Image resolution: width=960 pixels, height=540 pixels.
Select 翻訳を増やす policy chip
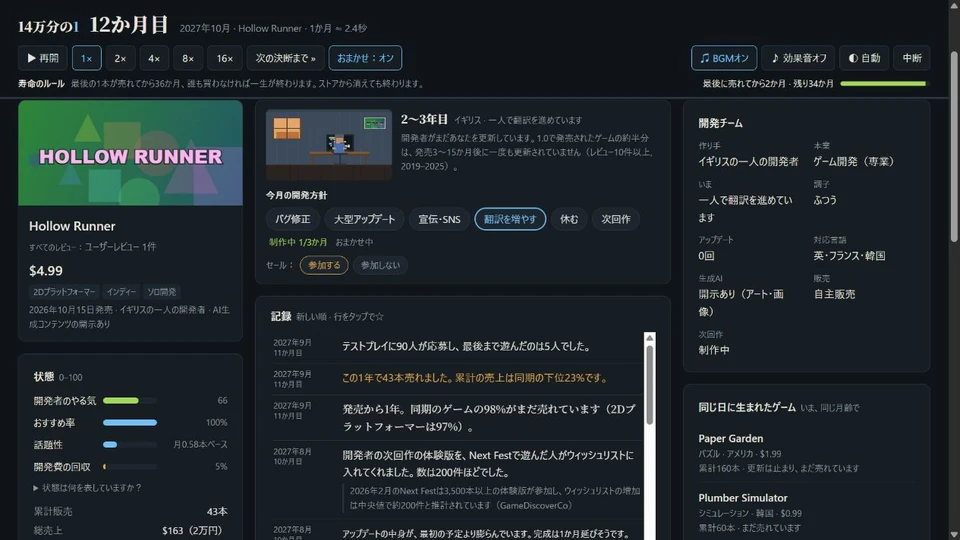pos(510,219)
